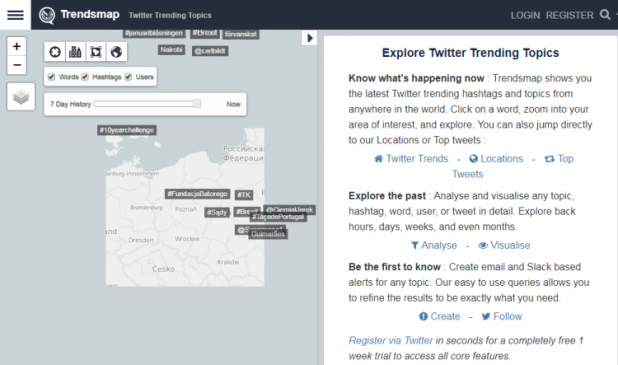Click the 7 Day History slider handle
The image size is (618, 365).
197,104
